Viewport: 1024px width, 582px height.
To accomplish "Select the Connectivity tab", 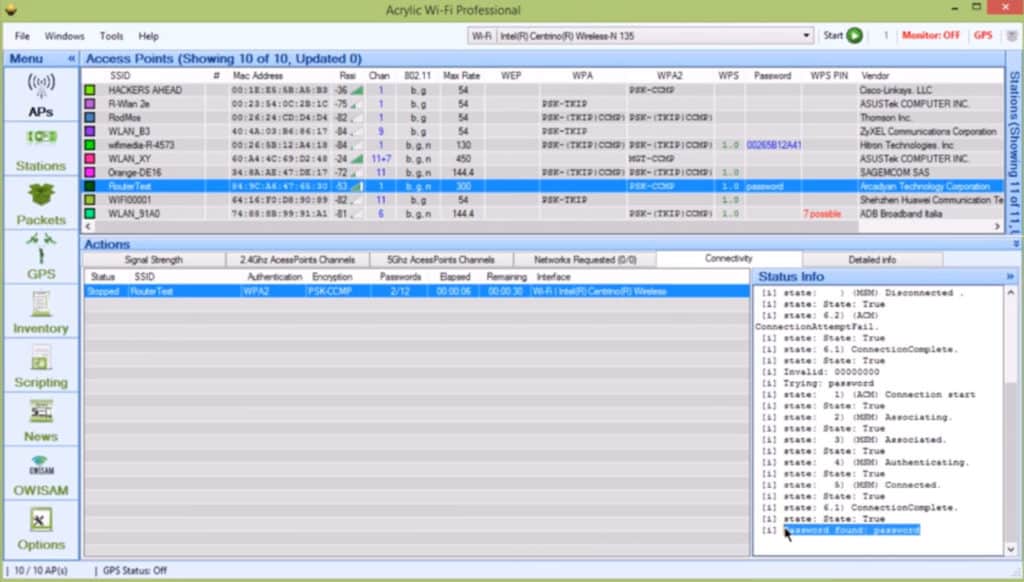I will coord(729,259).
